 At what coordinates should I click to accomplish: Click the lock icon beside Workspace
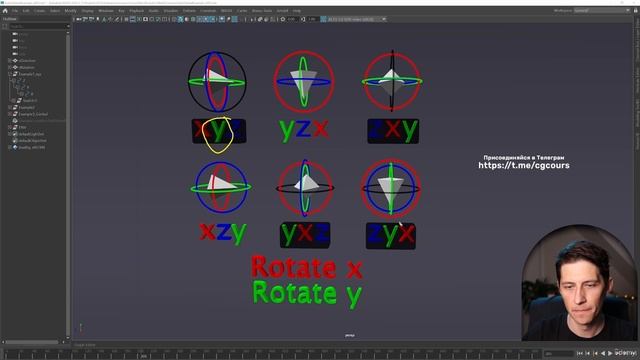635,11
